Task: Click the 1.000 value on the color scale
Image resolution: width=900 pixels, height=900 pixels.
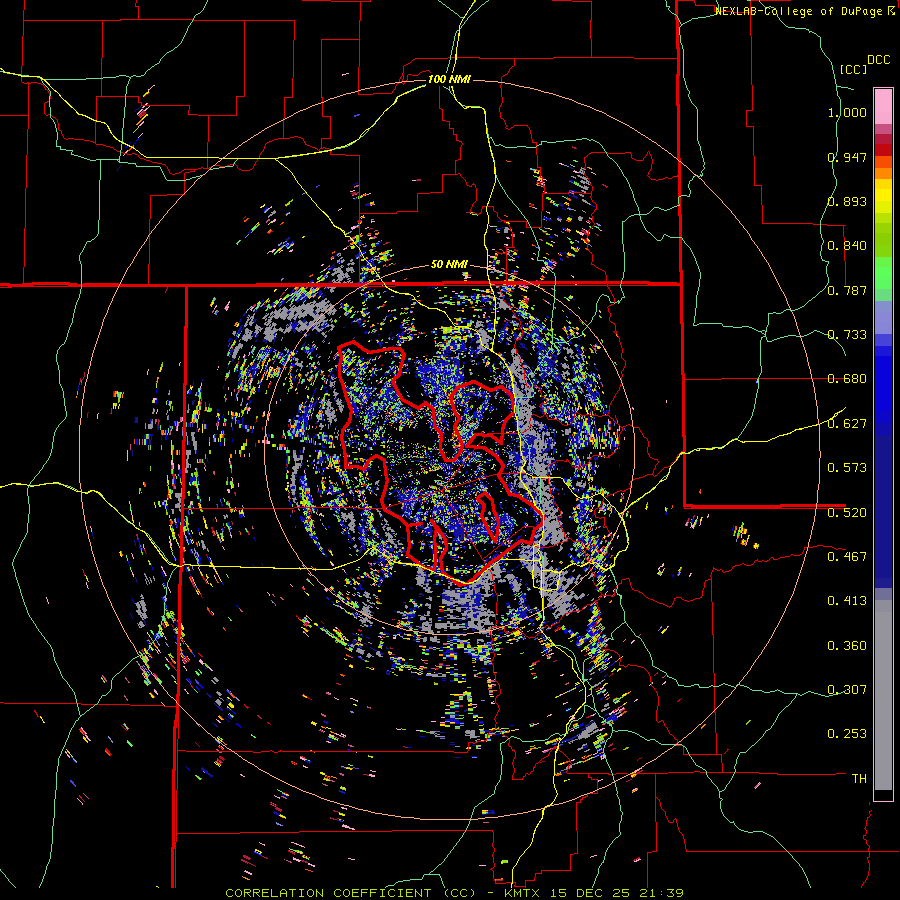Action: (x=847, y=112)
